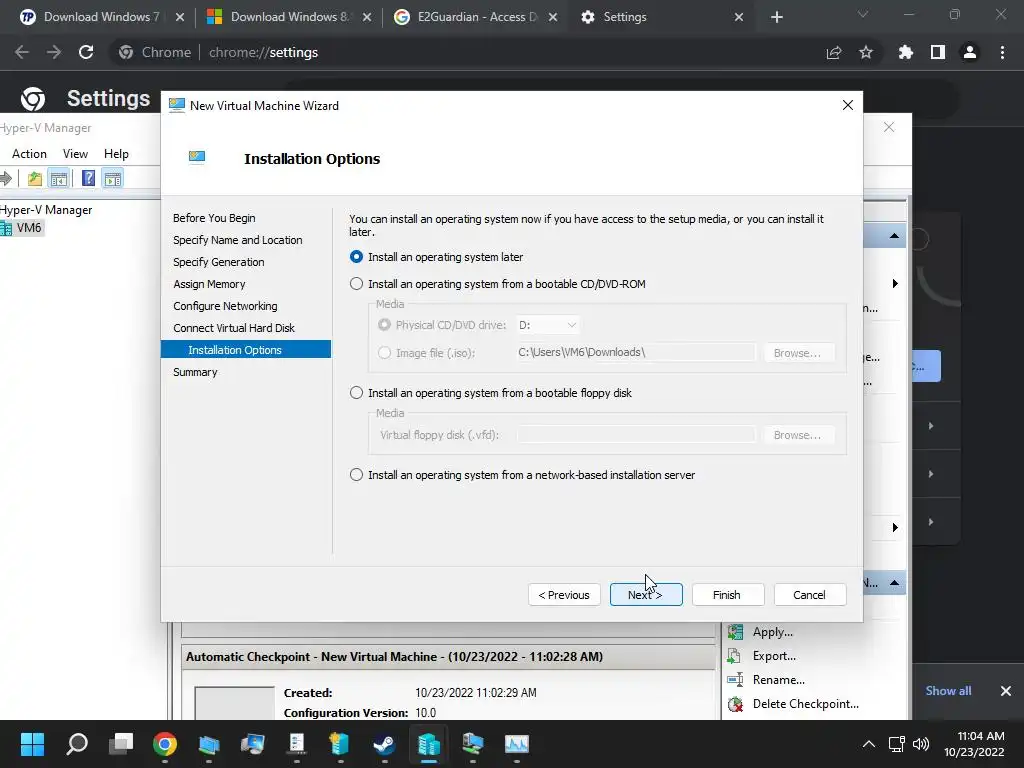Go to Specify Name and Location step
Viewport: 1024px width, 768px height.
pos(238,240)
